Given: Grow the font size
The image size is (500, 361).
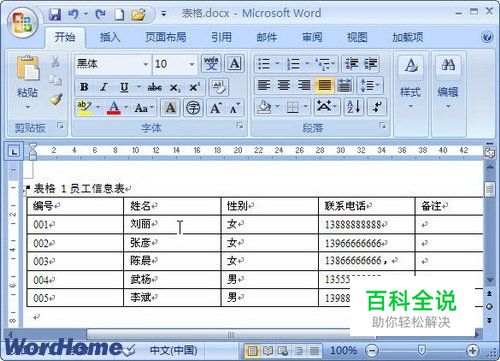Looking at the screenshot, I should [216, 108].
